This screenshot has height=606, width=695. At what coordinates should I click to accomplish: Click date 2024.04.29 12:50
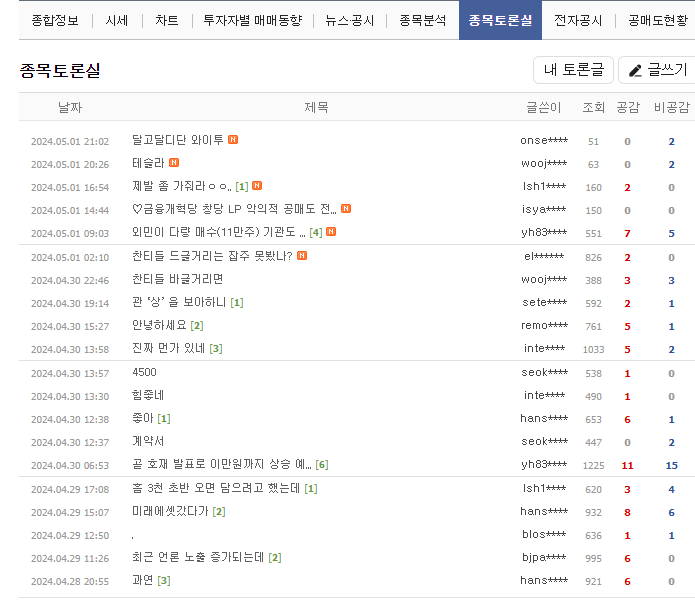point(70,536)
